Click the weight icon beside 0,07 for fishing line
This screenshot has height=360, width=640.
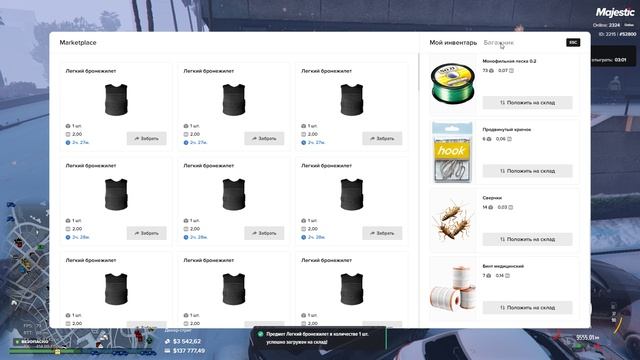click(511, 71)
